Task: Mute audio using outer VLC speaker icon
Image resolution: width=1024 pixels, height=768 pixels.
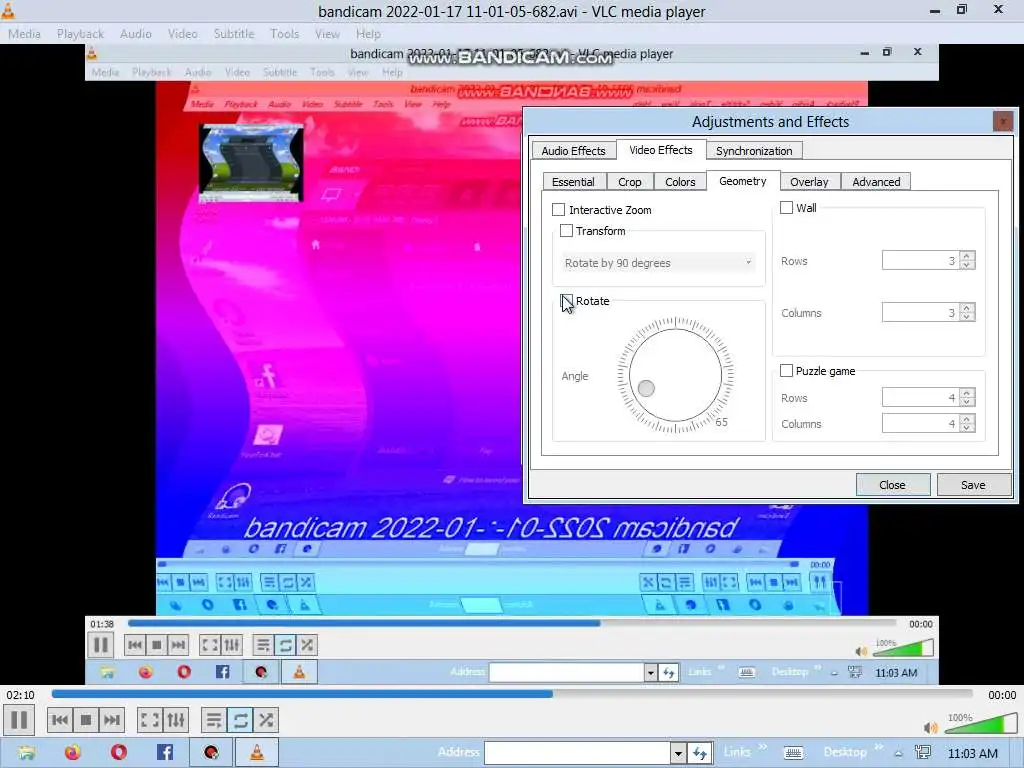Action: (931, 728)
